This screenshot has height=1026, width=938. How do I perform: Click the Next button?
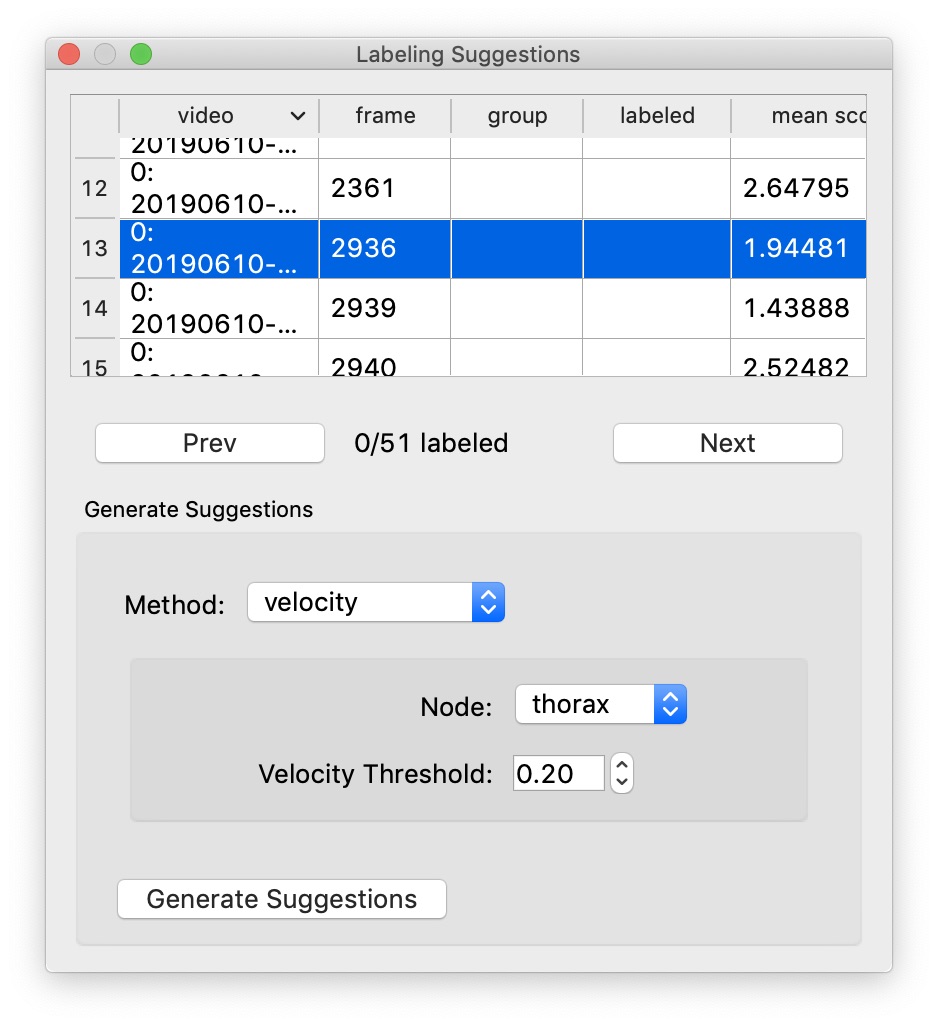727,443
